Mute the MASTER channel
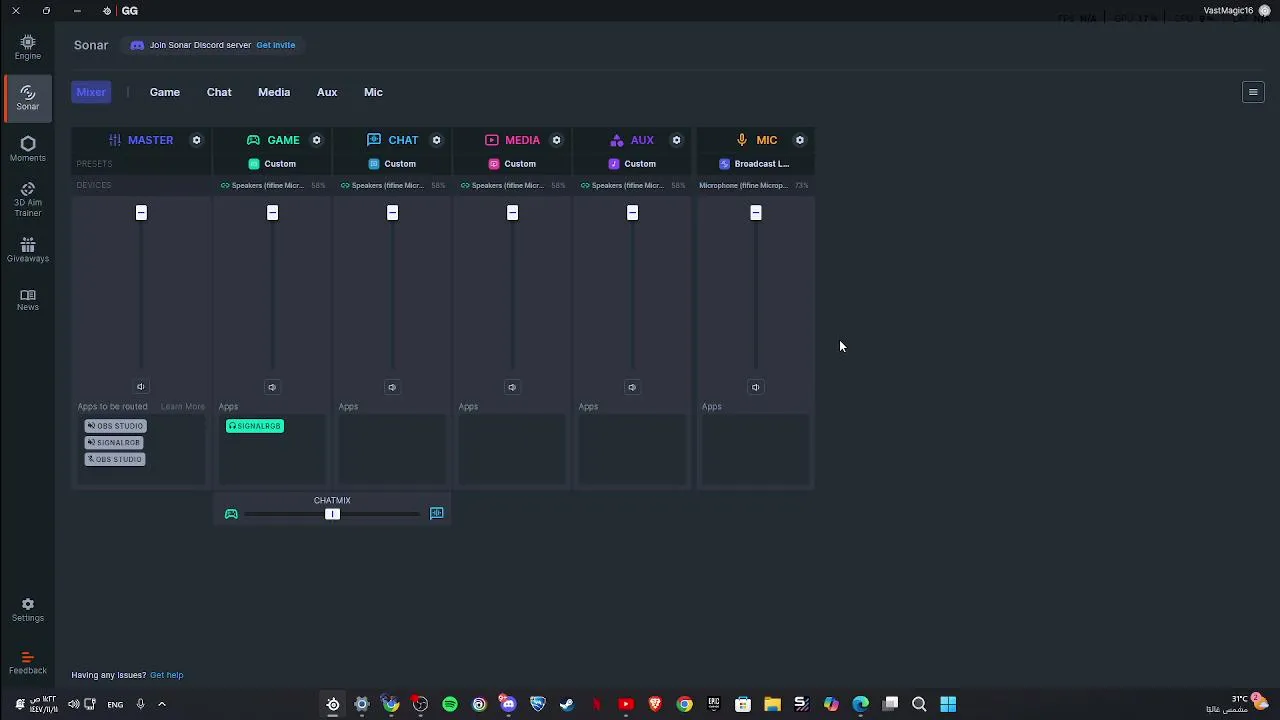This screenshot has width=1280, height=720. pyautogui.click(x=141, y=387)
